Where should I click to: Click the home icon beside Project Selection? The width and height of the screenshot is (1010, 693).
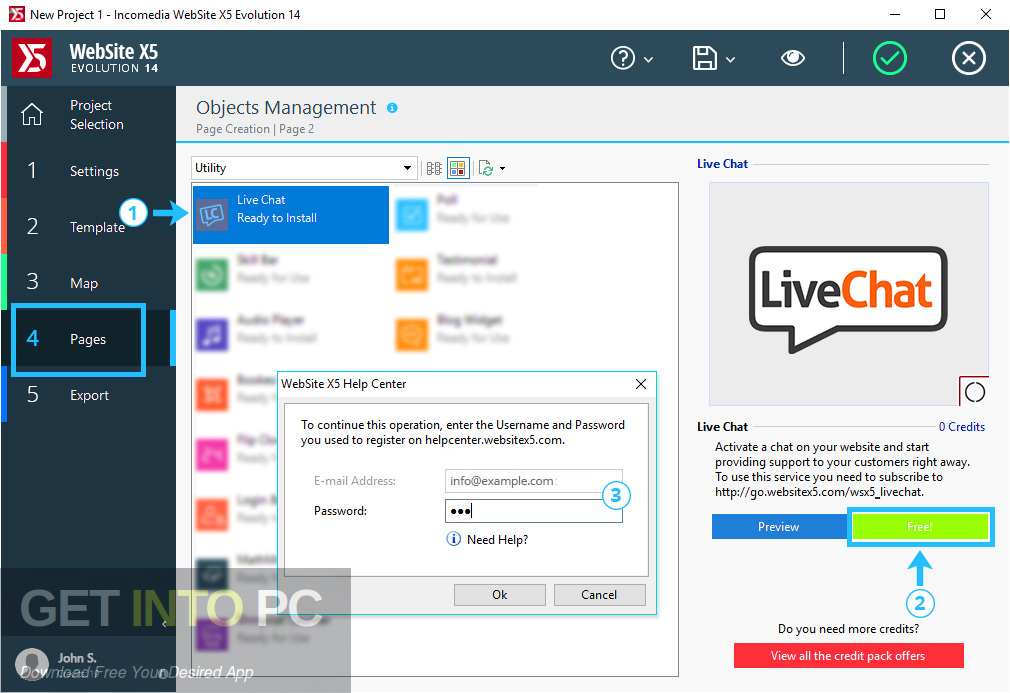pos(32,115)
